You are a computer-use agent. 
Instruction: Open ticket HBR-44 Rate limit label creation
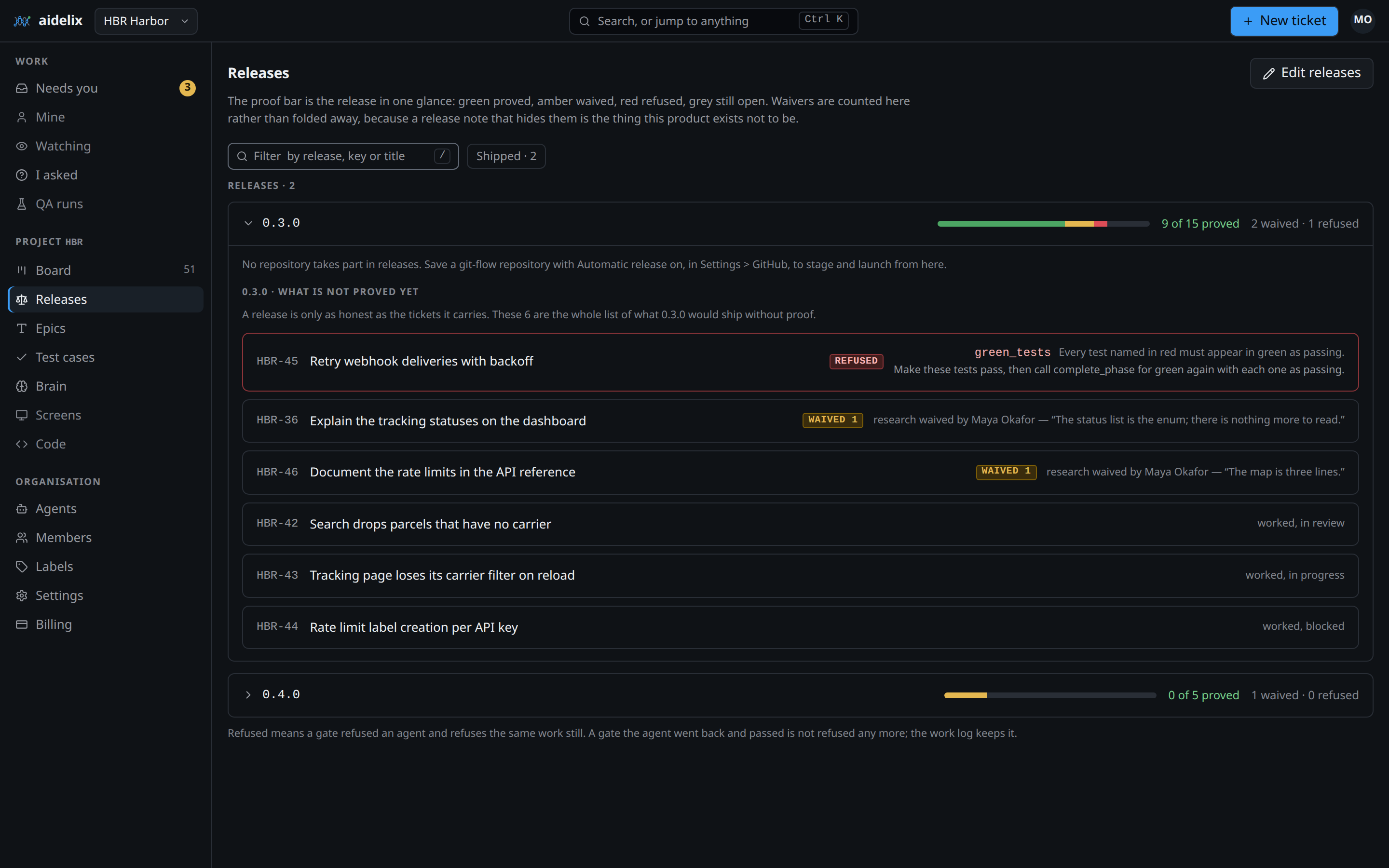pos(800,627)
